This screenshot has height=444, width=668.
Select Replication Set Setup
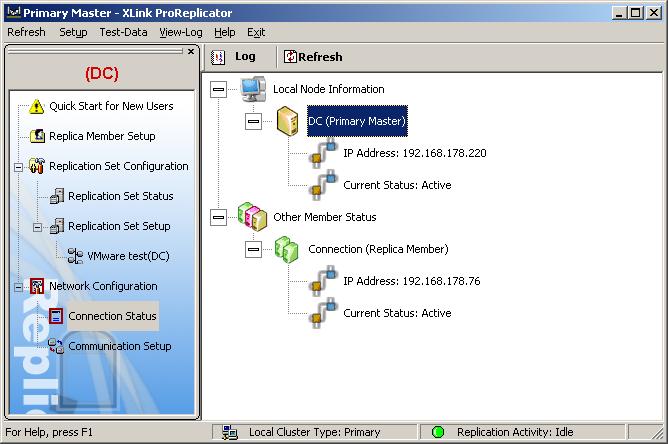coord(119,226)
